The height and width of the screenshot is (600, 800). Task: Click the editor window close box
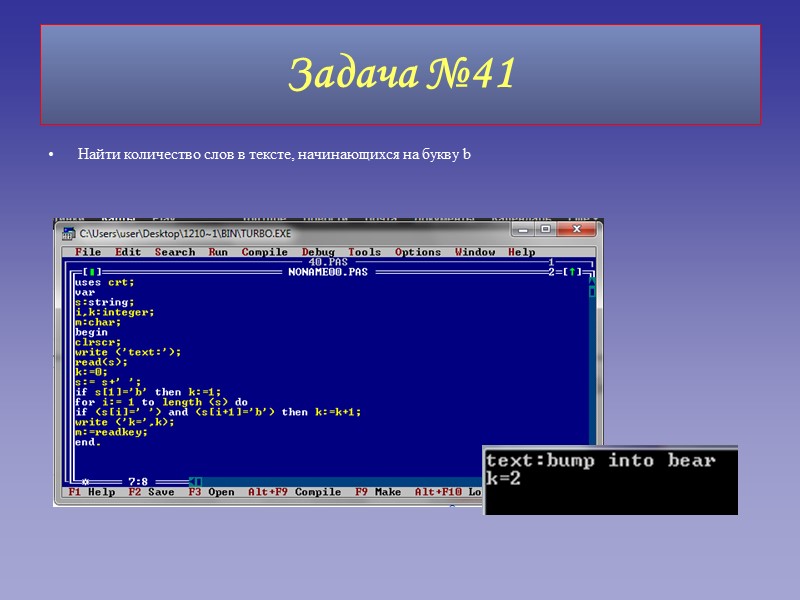[x=92, y=272]
